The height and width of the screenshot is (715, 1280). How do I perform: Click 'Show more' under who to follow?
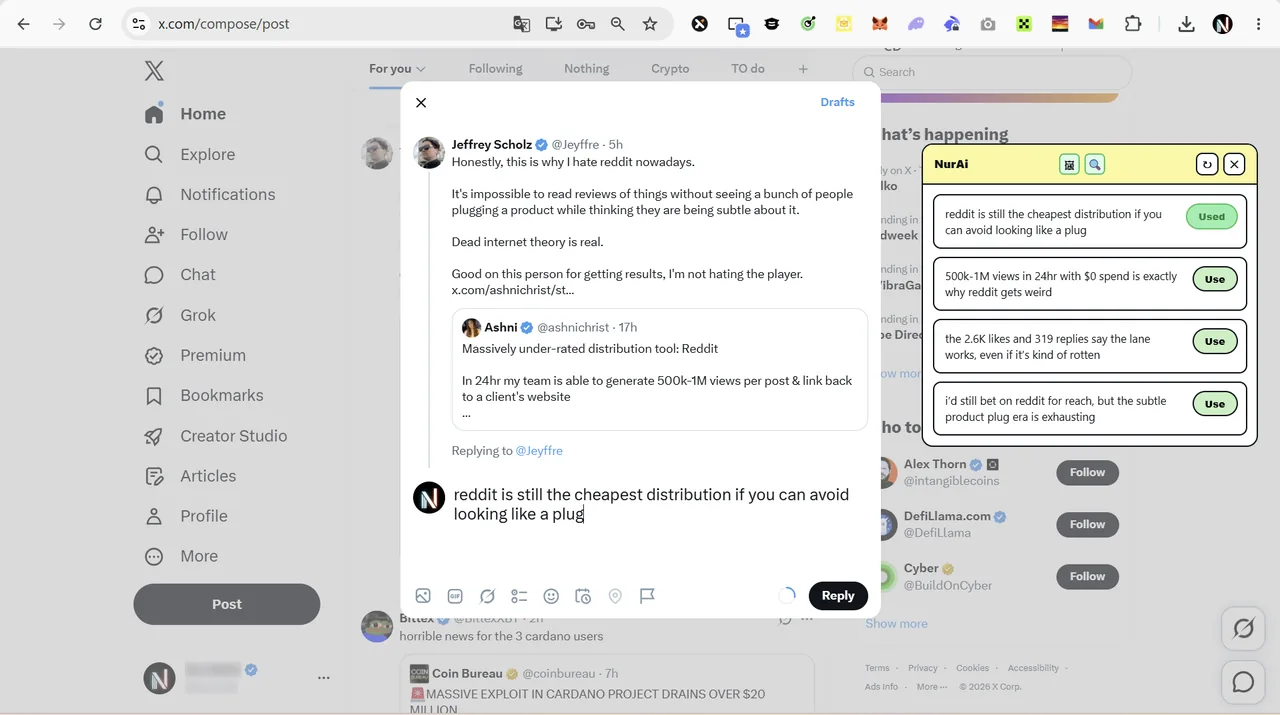pyautogui.click(x=896, y=623)
